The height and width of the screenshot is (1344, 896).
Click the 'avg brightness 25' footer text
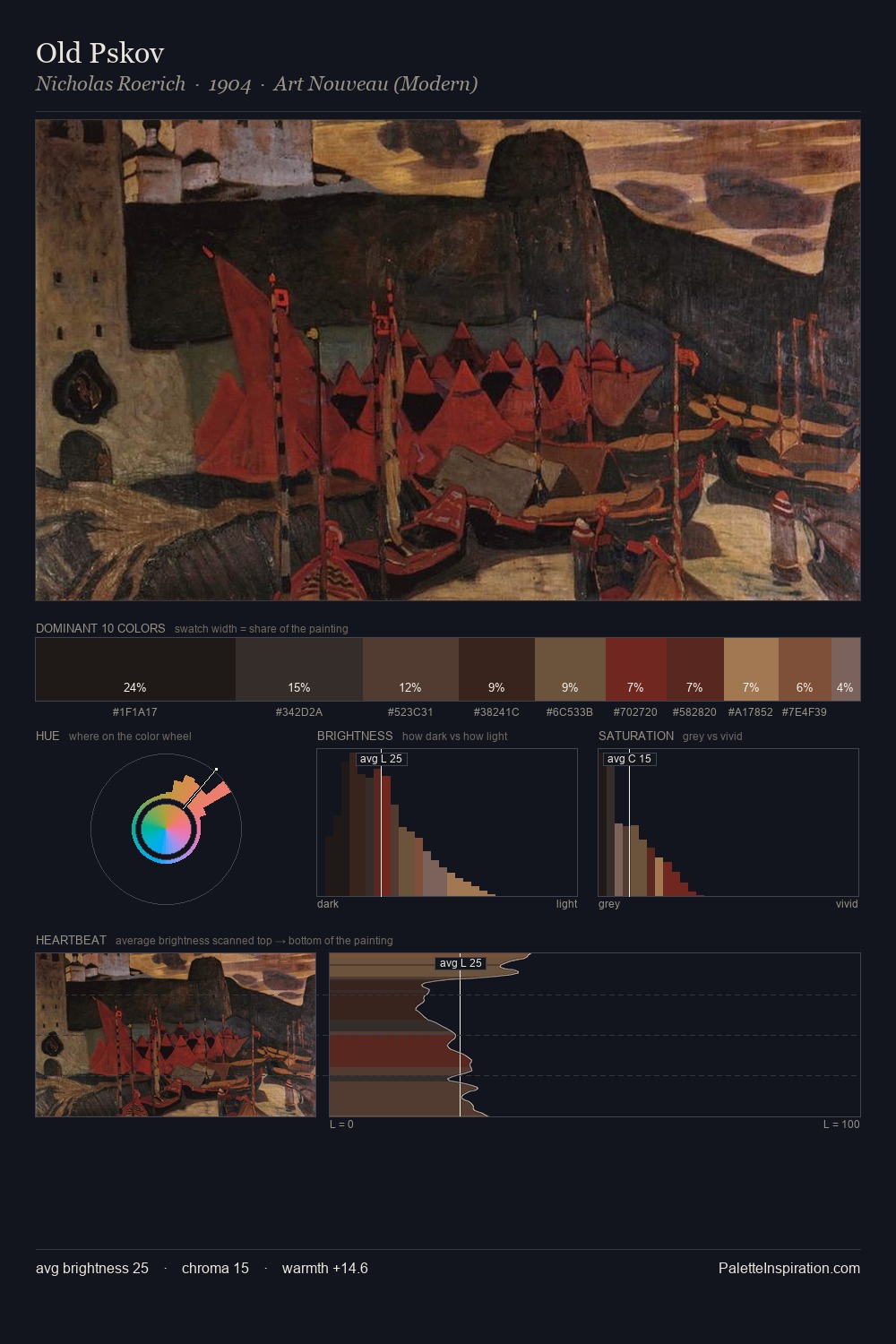pyautogui.click(x=92, y=1268)
